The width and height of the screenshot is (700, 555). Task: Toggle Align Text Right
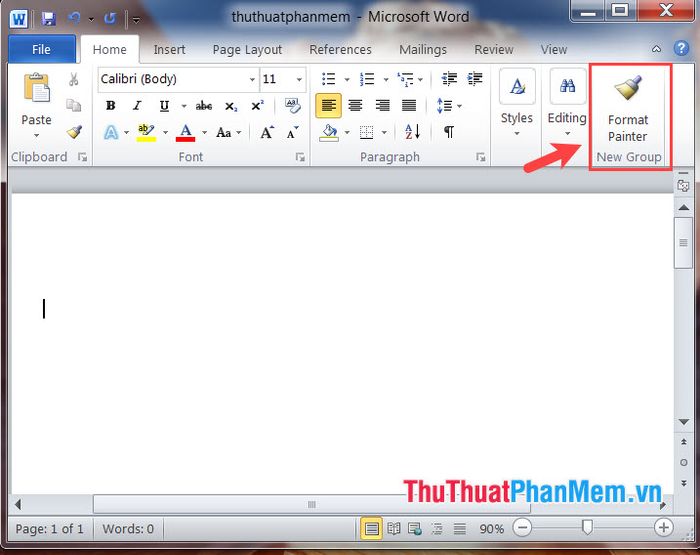[382, 106]
